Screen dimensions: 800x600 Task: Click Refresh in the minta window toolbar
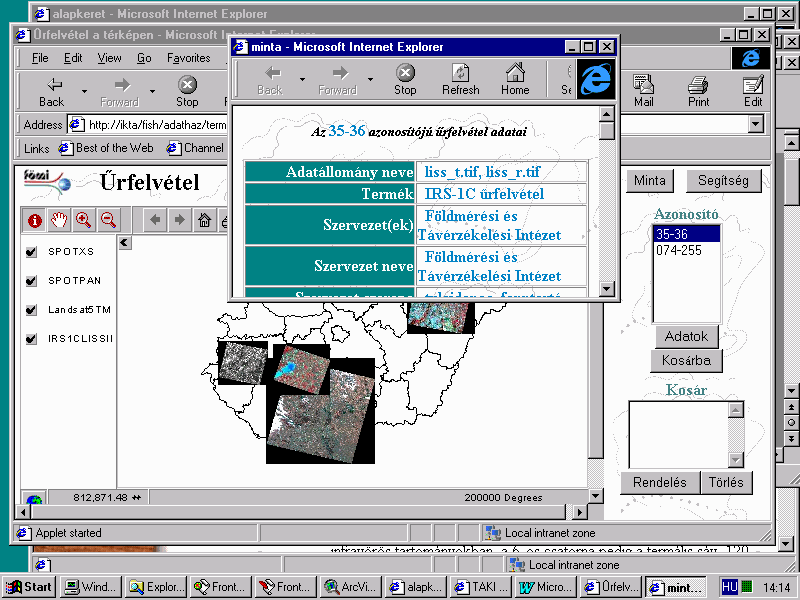tap(460, 79)
